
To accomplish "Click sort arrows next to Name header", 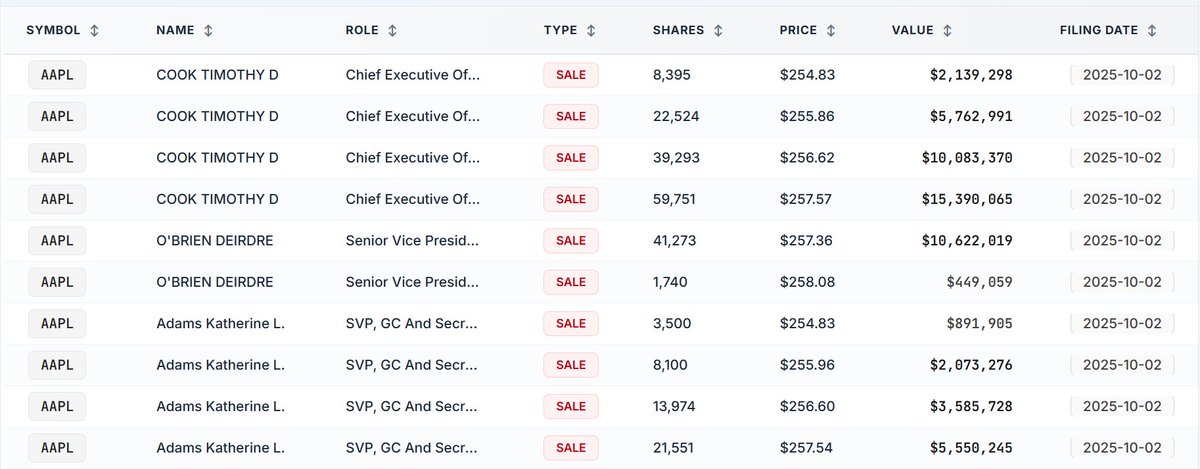I will (208, 30).
